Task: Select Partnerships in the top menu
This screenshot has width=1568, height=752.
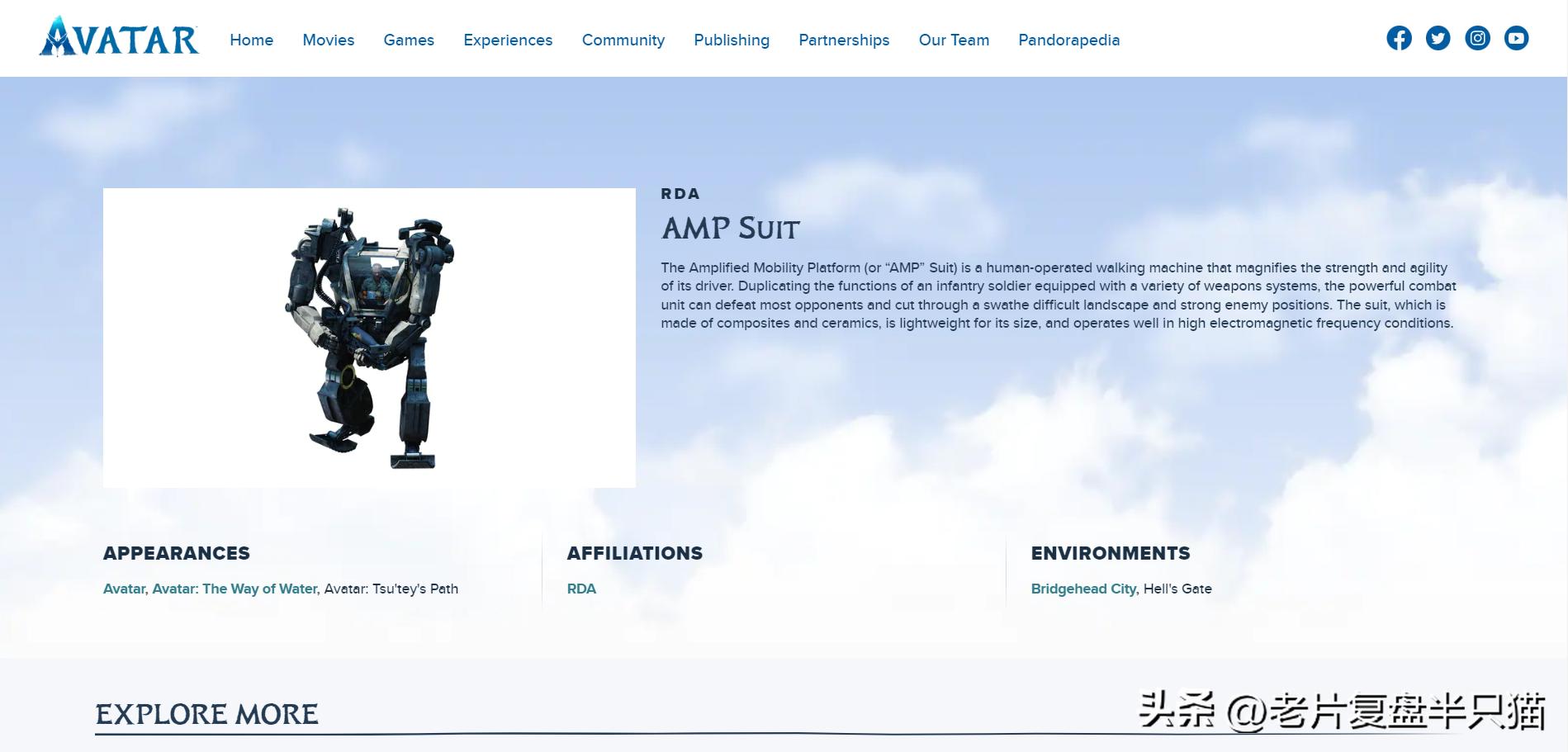Action: coord(844,40)
